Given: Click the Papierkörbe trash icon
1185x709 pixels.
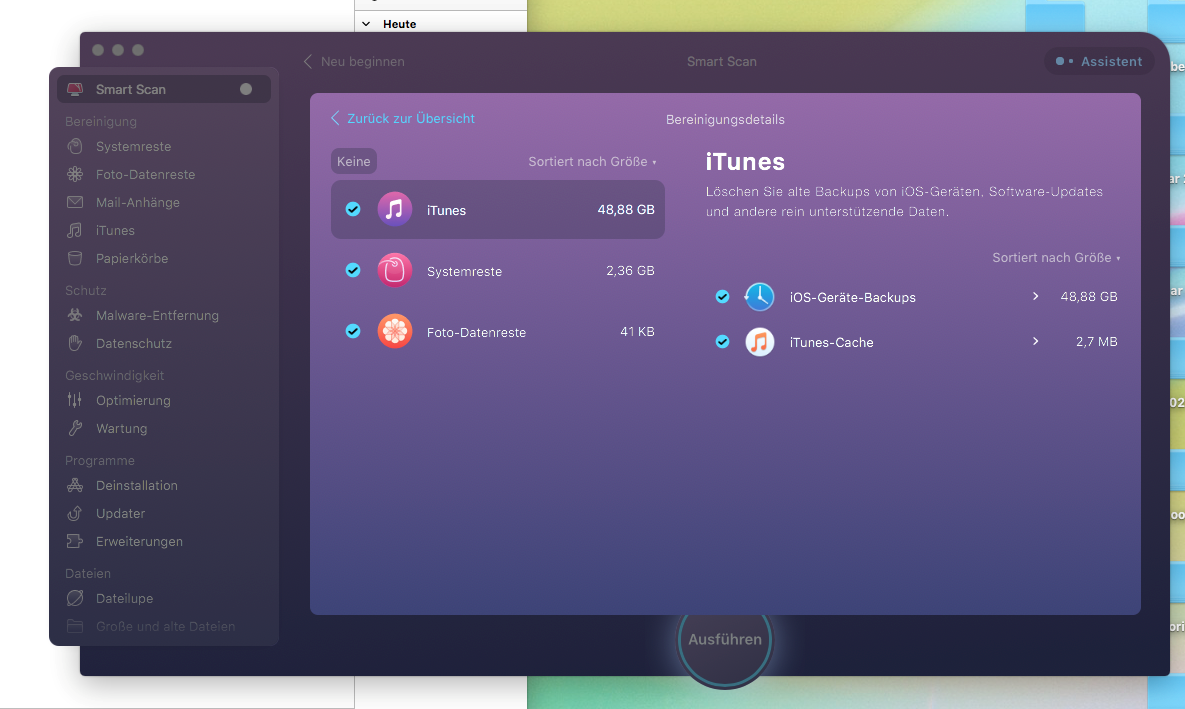Looking at the screenshot, I should point(75,258).
